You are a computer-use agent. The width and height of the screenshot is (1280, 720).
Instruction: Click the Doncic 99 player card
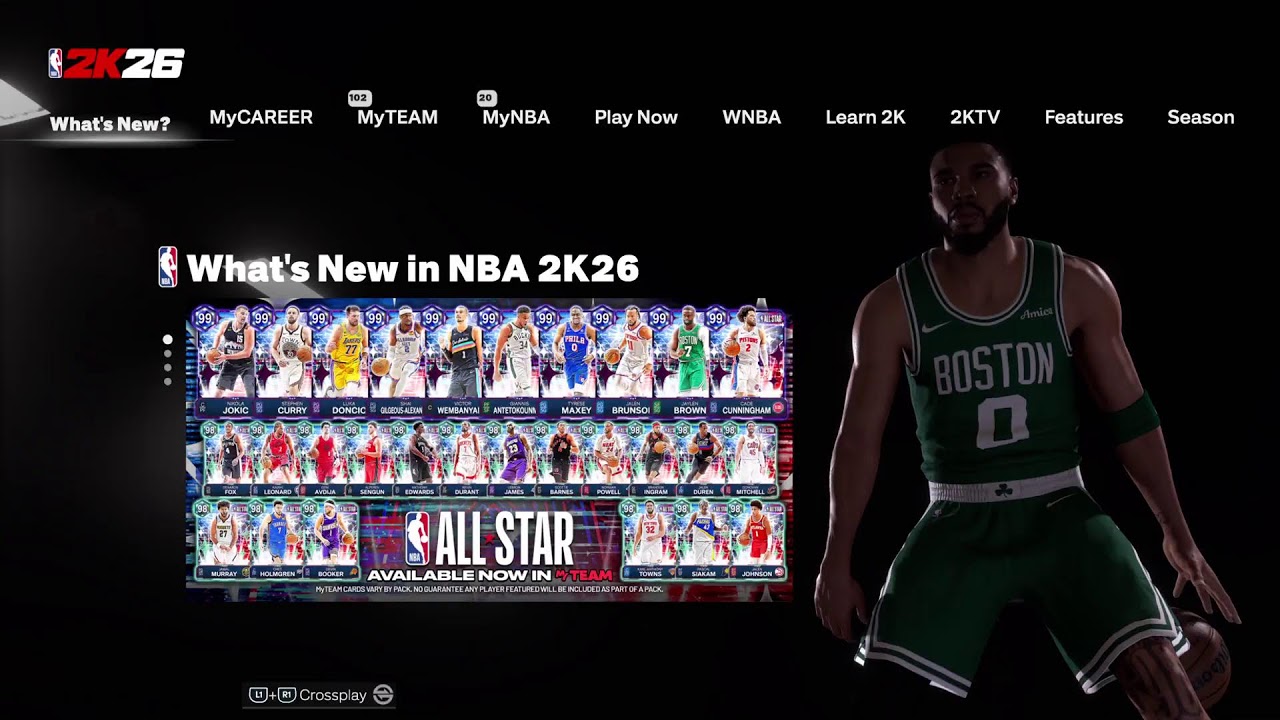(338, 362)
